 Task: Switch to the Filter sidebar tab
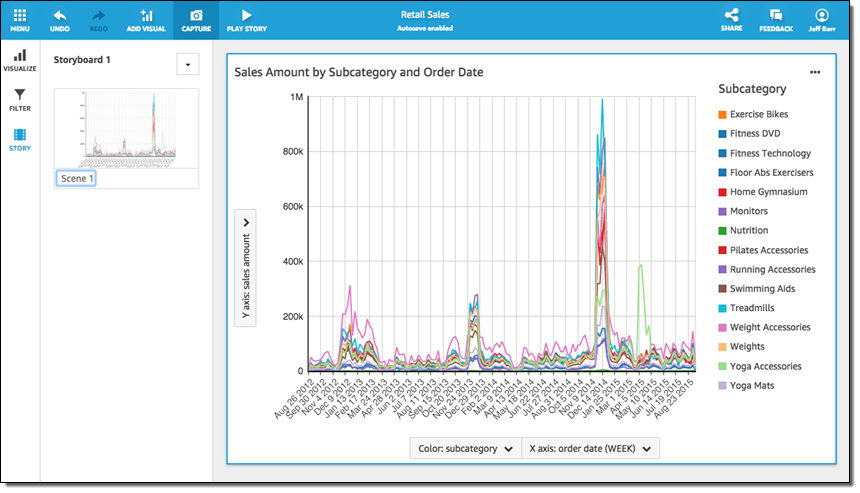(20, 99)
